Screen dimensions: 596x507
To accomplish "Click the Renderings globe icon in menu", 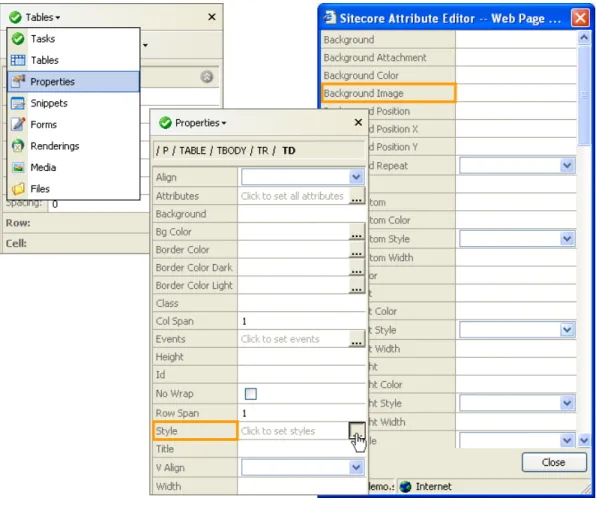I will pos(18,146).
